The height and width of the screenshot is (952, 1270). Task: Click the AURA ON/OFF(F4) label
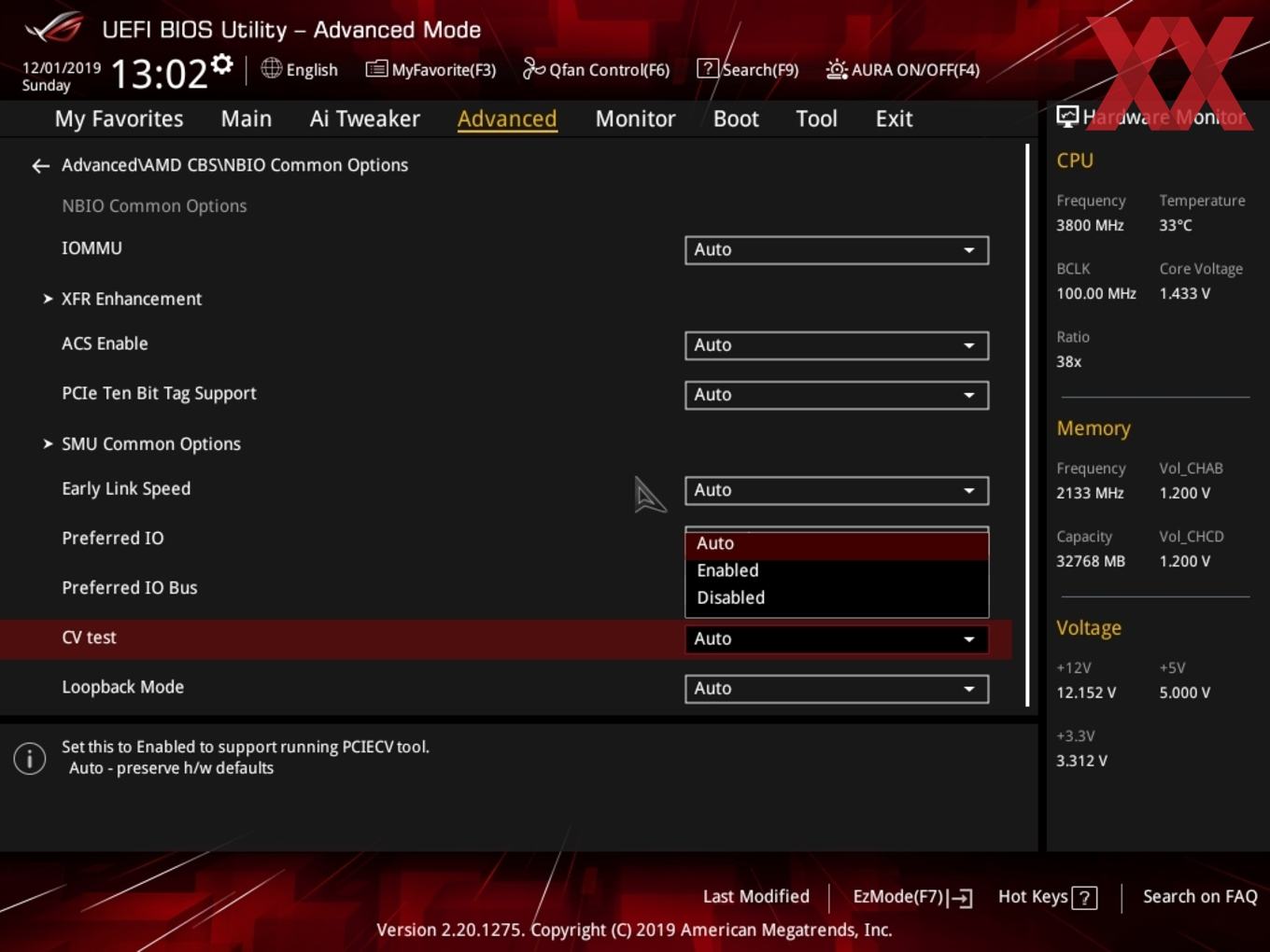click(915, 70)
